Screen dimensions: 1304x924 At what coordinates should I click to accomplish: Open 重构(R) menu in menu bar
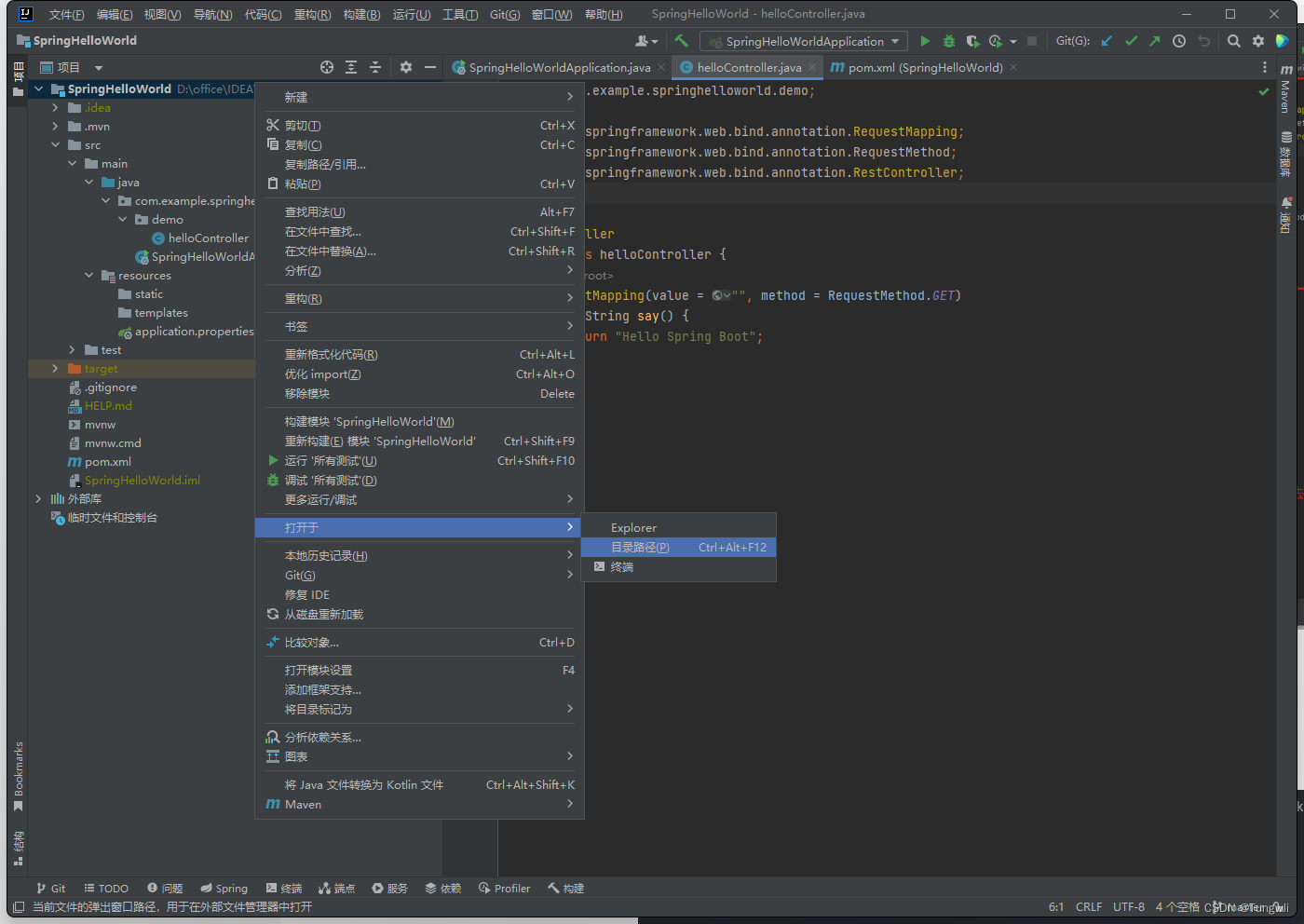coord(312,14)
